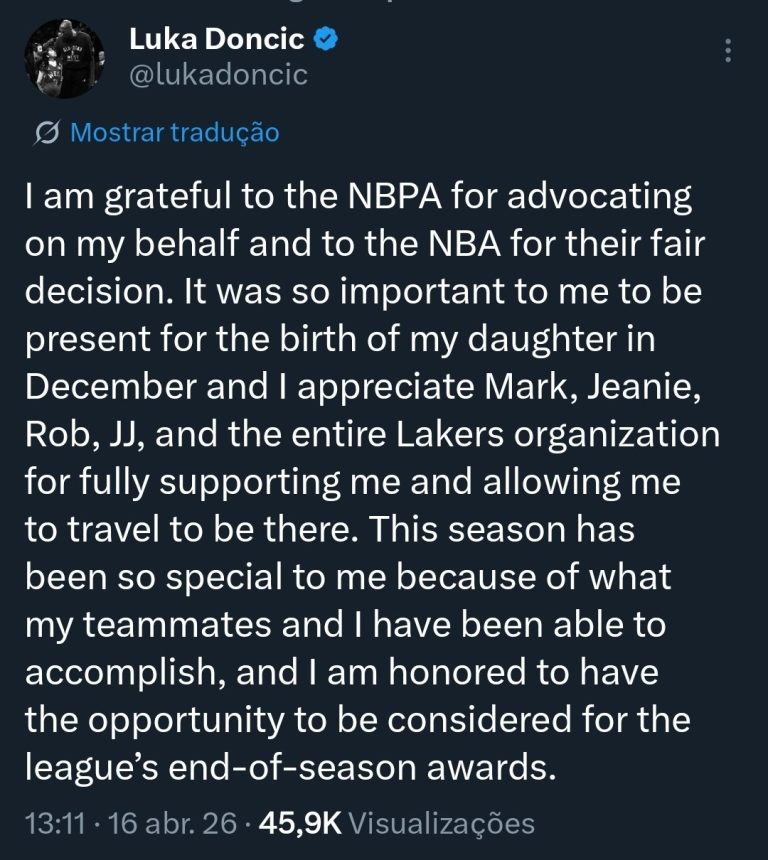768x860 pixels.
Task: Click the 16 abr. 26 date
Action: coord(172,823)
